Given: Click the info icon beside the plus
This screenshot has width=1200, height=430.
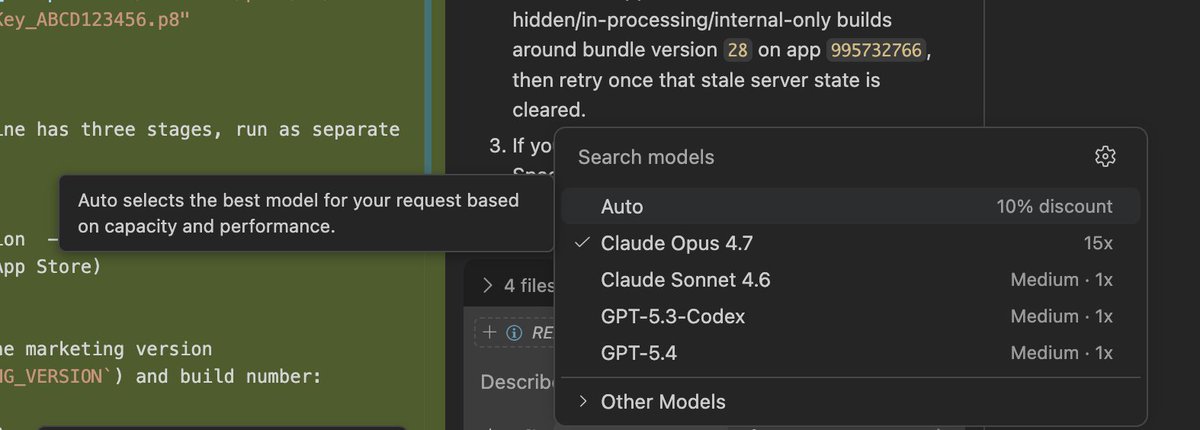Looking at the screenshot, I should [x=514, y=333].
